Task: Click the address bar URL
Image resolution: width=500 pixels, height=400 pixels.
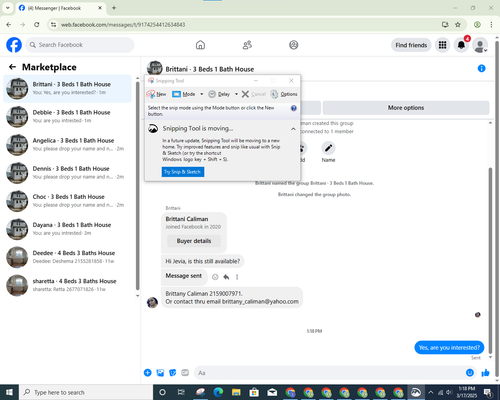Action: click(123, 25)
